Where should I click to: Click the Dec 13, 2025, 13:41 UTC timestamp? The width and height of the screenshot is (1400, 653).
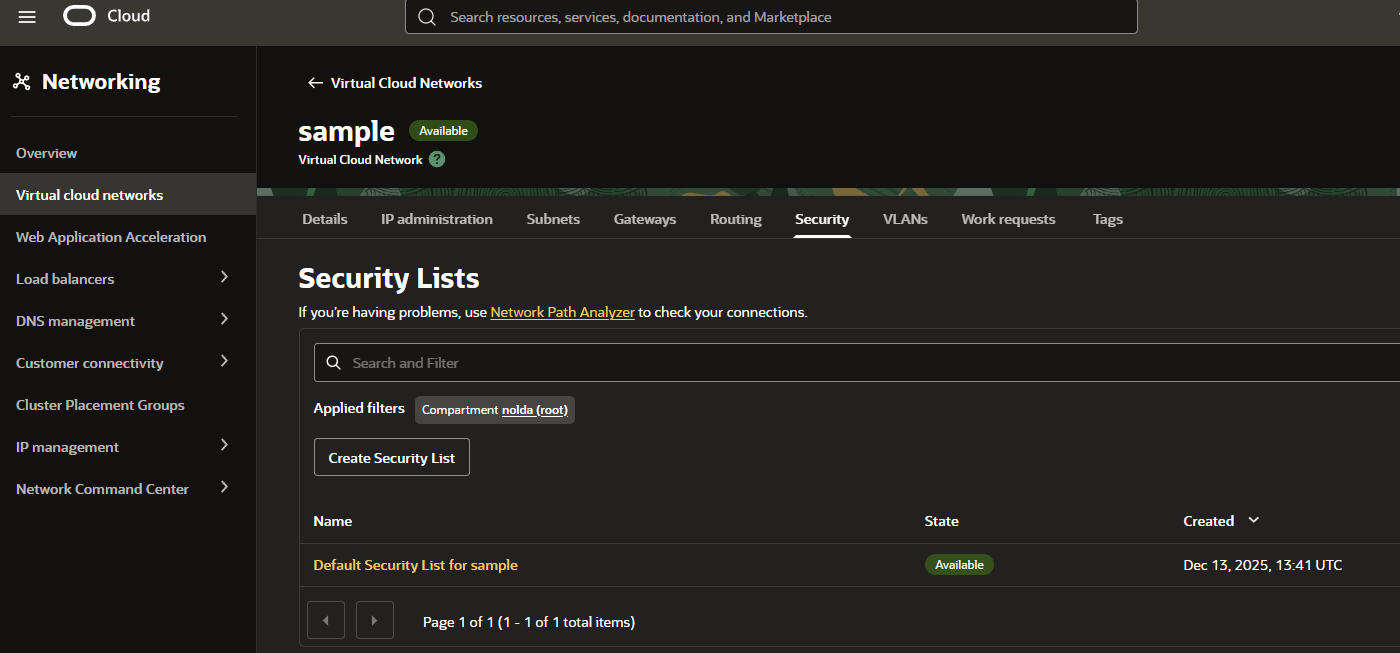pos(1262,565)
